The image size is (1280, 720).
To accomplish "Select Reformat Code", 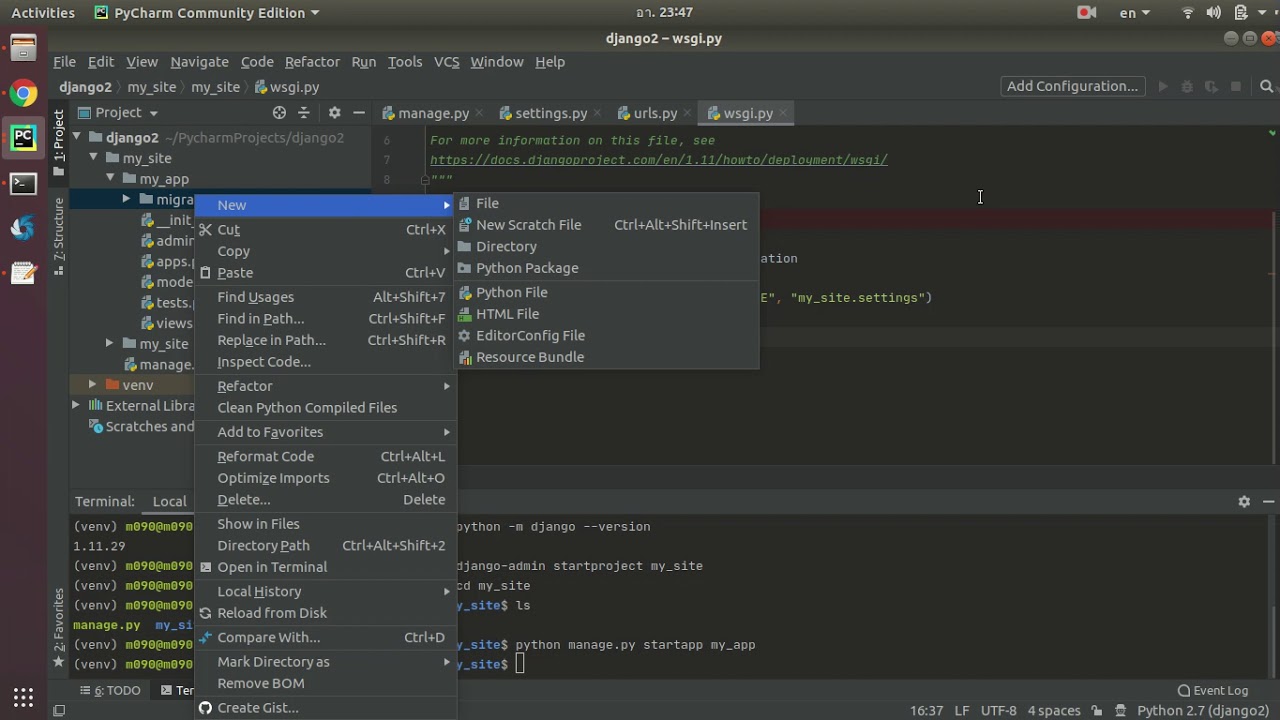I will point(324,456).
